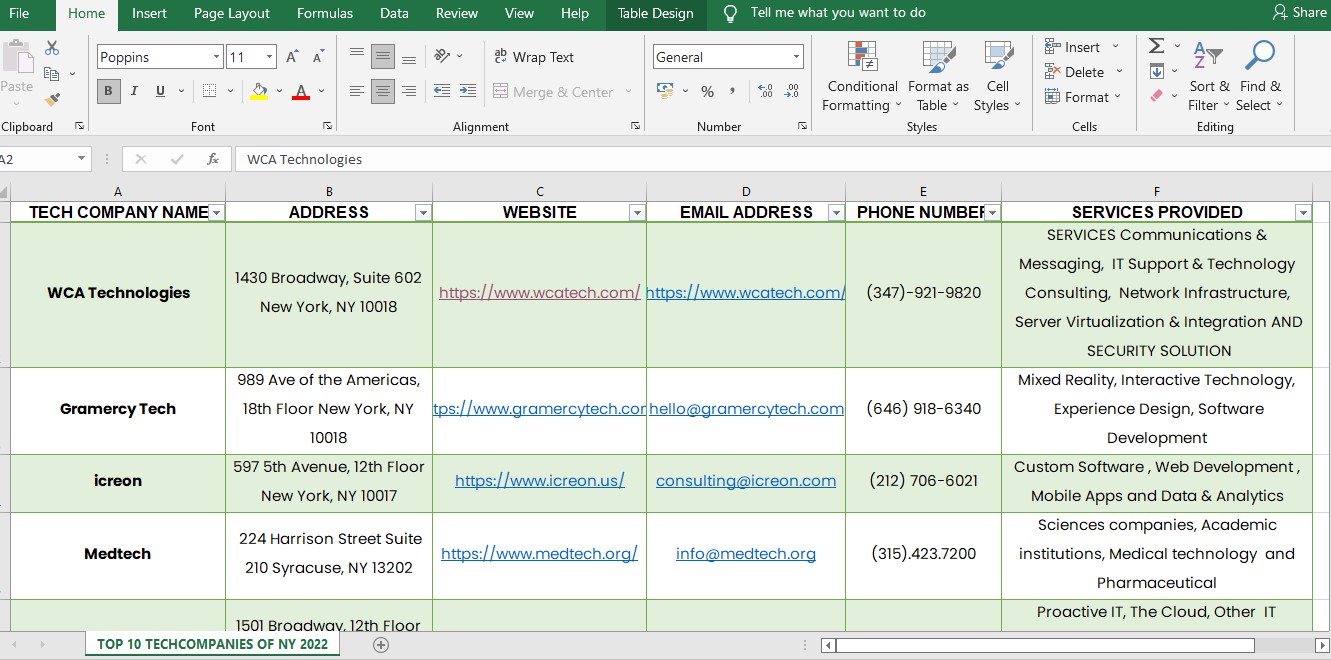Viewport: 1331px width, 660px height.
Task: Click the Increase Indent icon
Action: point(467,91)
